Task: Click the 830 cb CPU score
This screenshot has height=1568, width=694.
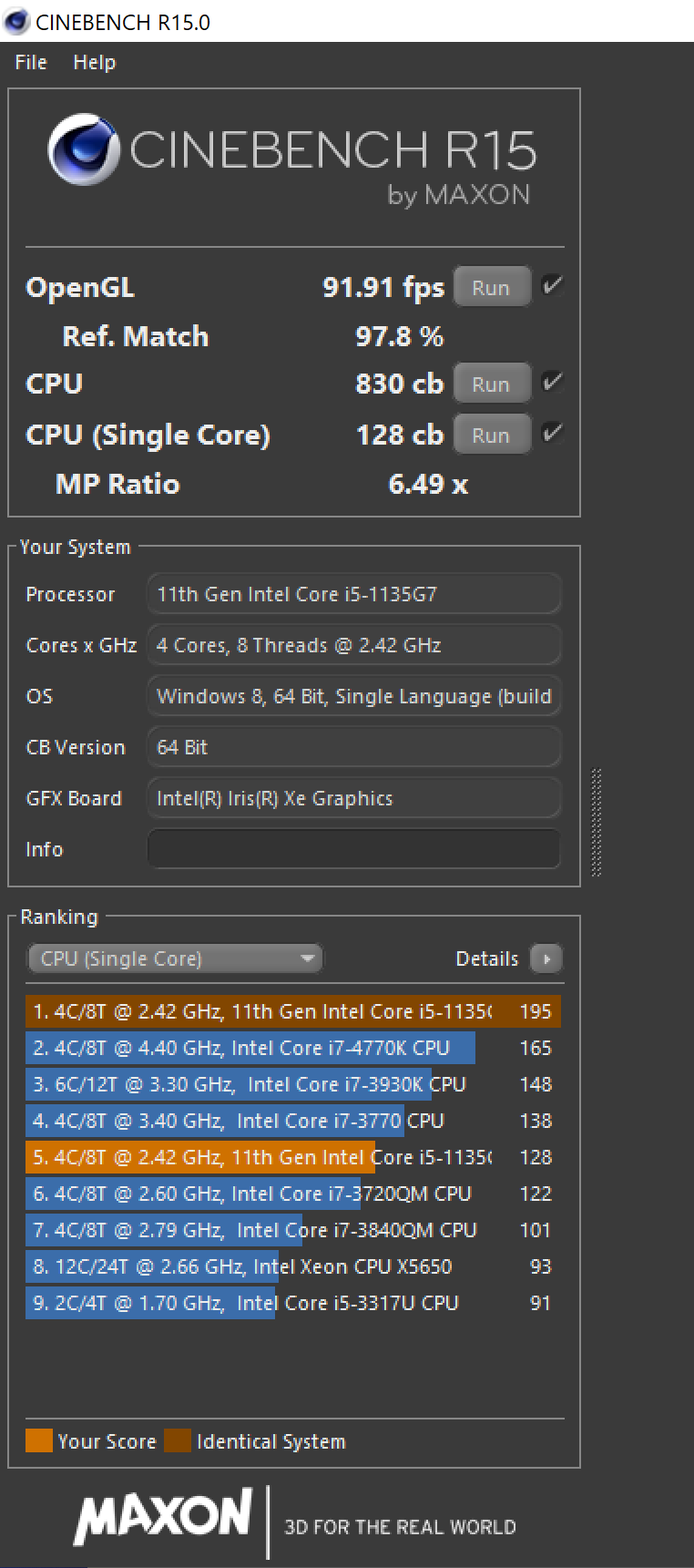Action: [399, 384]
